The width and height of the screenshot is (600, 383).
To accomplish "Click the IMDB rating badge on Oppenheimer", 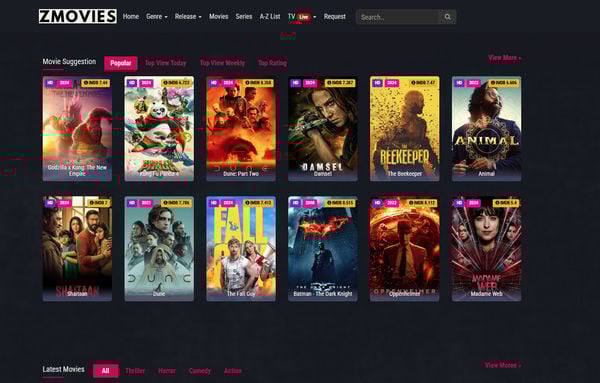I will click(x=422, y=203).
